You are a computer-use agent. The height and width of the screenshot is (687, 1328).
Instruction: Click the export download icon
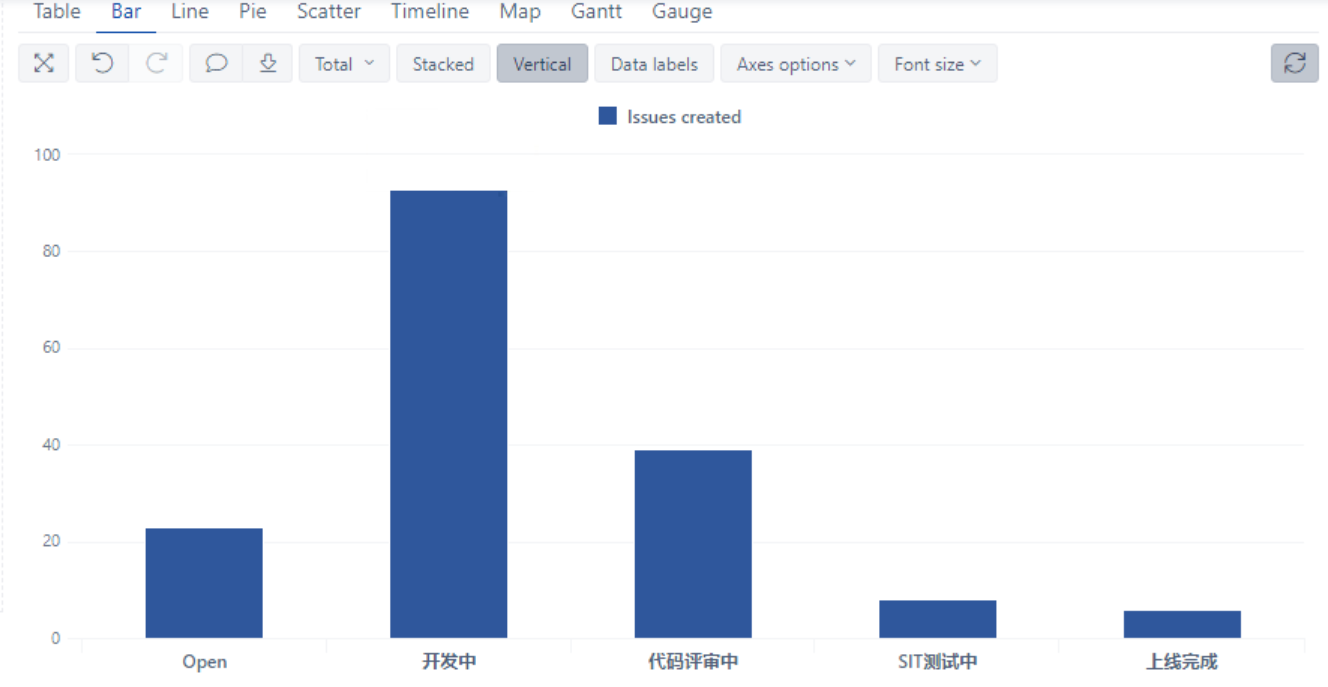click(x=267, y=64)
